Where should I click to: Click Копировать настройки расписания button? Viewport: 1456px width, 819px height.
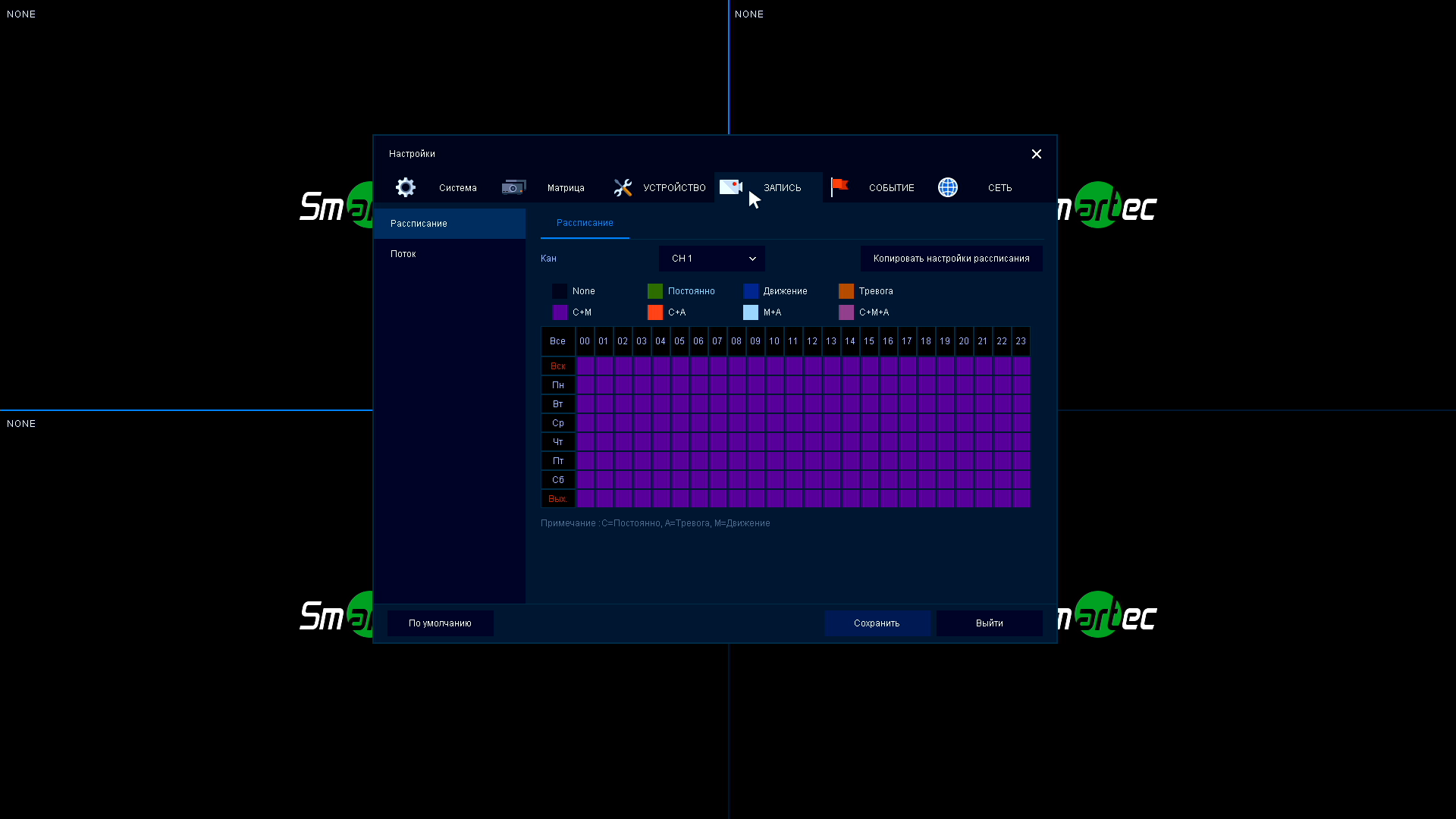point(951,259)
